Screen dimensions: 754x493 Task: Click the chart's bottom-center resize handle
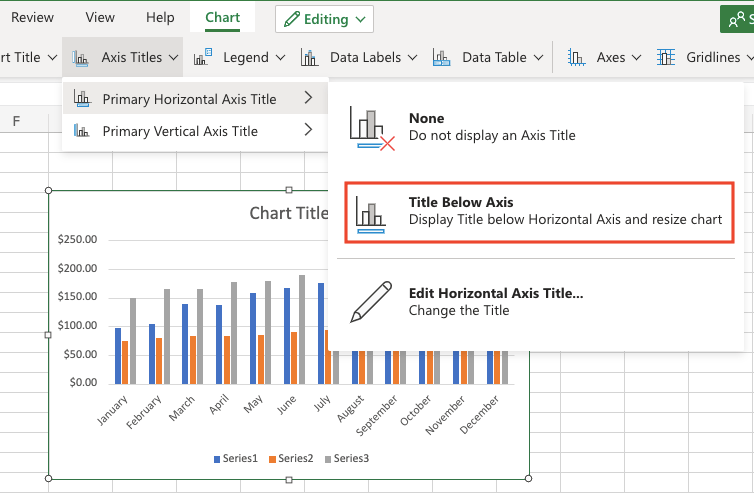point(289,480)
